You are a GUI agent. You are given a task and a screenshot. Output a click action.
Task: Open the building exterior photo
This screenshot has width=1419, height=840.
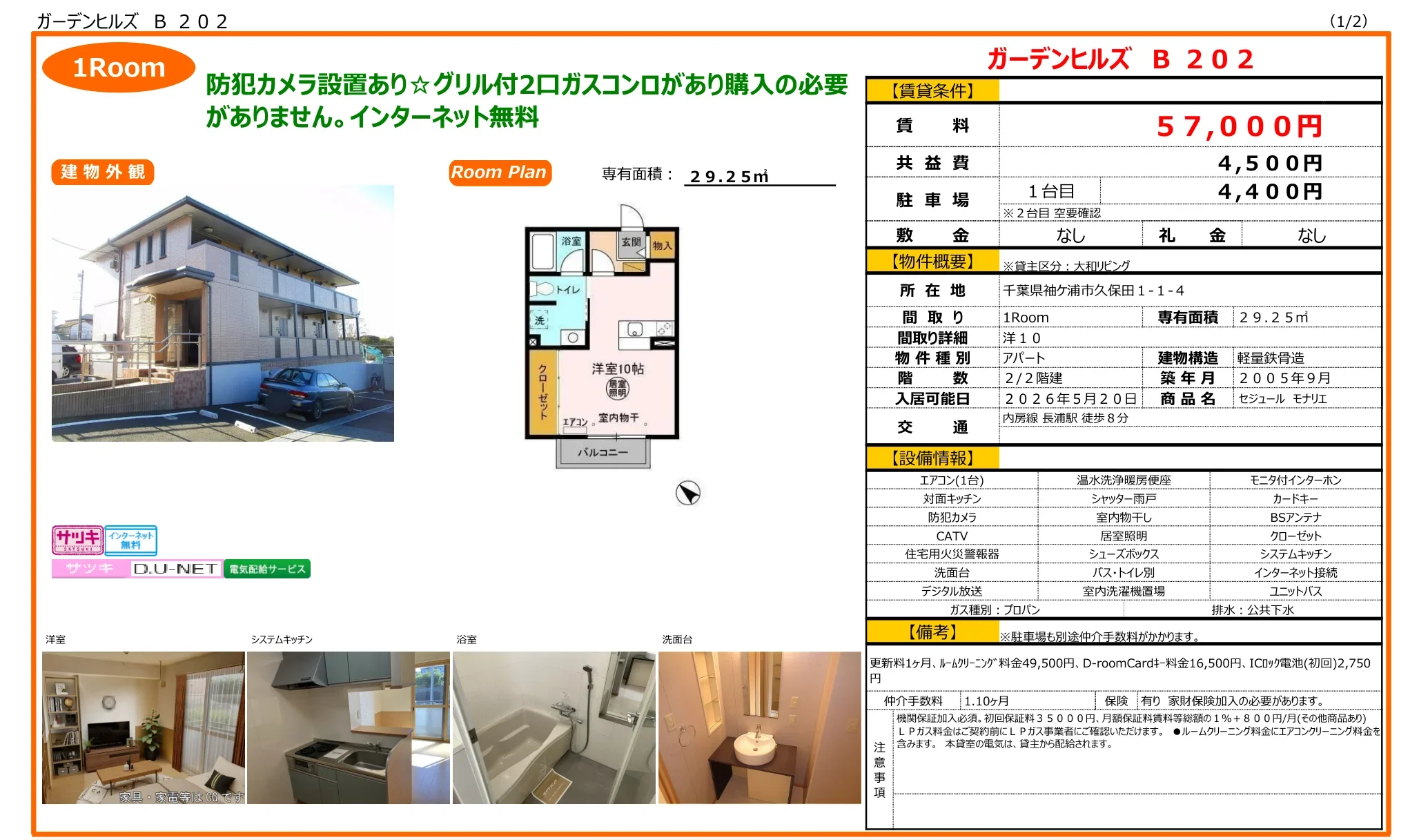click(x=222, y=313)
